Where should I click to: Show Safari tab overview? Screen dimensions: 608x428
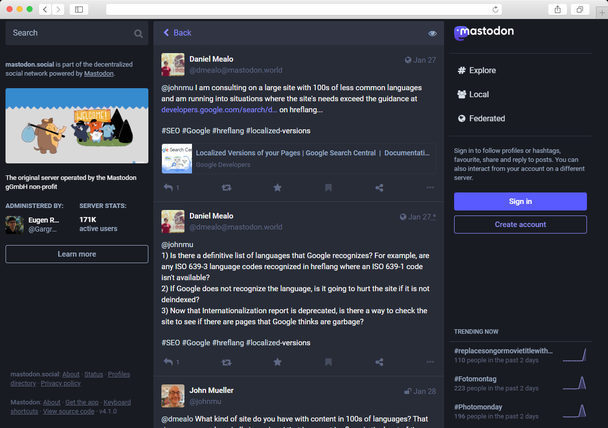tap(580, 9)
